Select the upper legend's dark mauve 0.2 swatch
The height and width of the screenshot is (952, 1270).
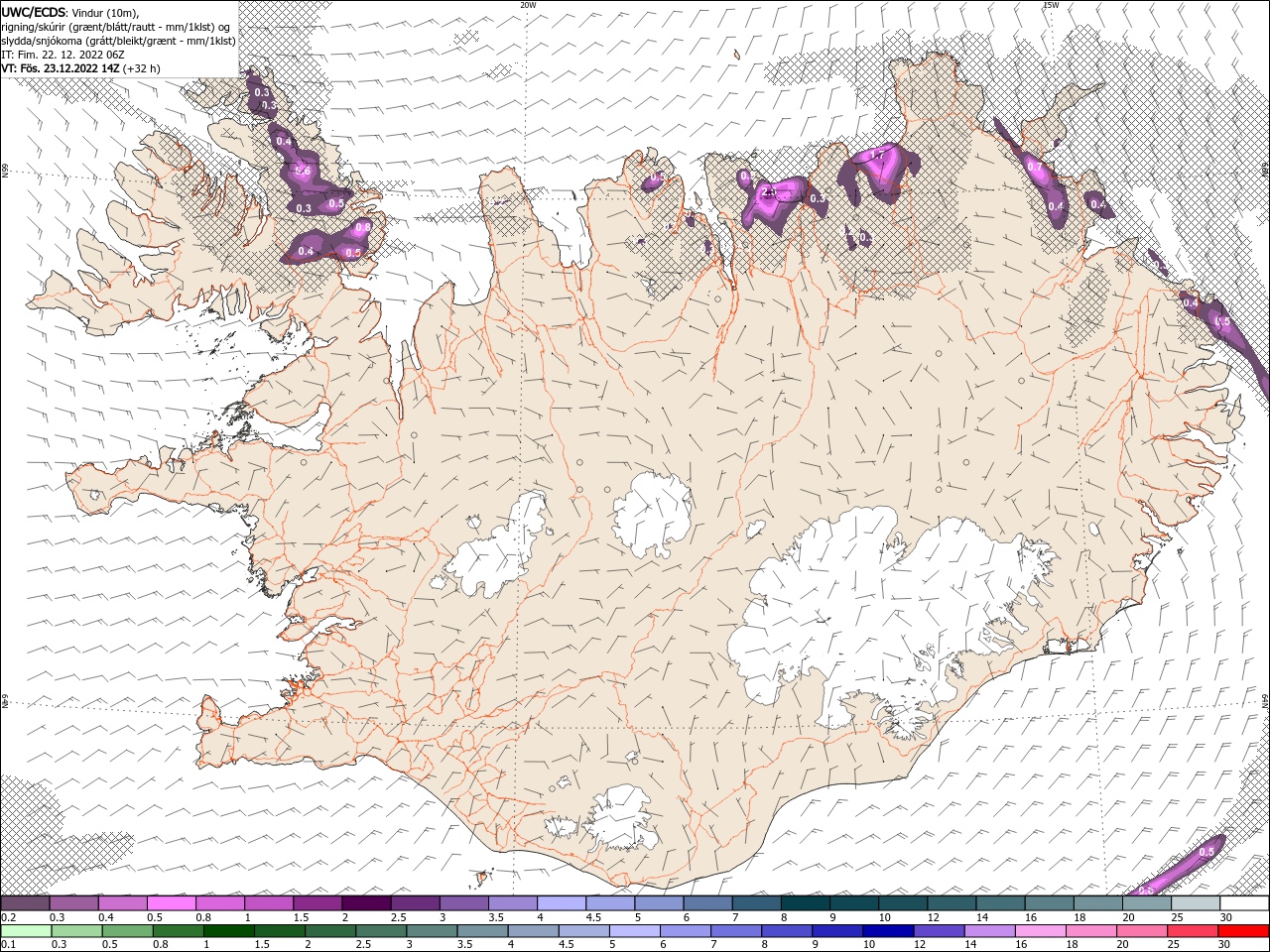pyautogui.click(x=25, y=902)
